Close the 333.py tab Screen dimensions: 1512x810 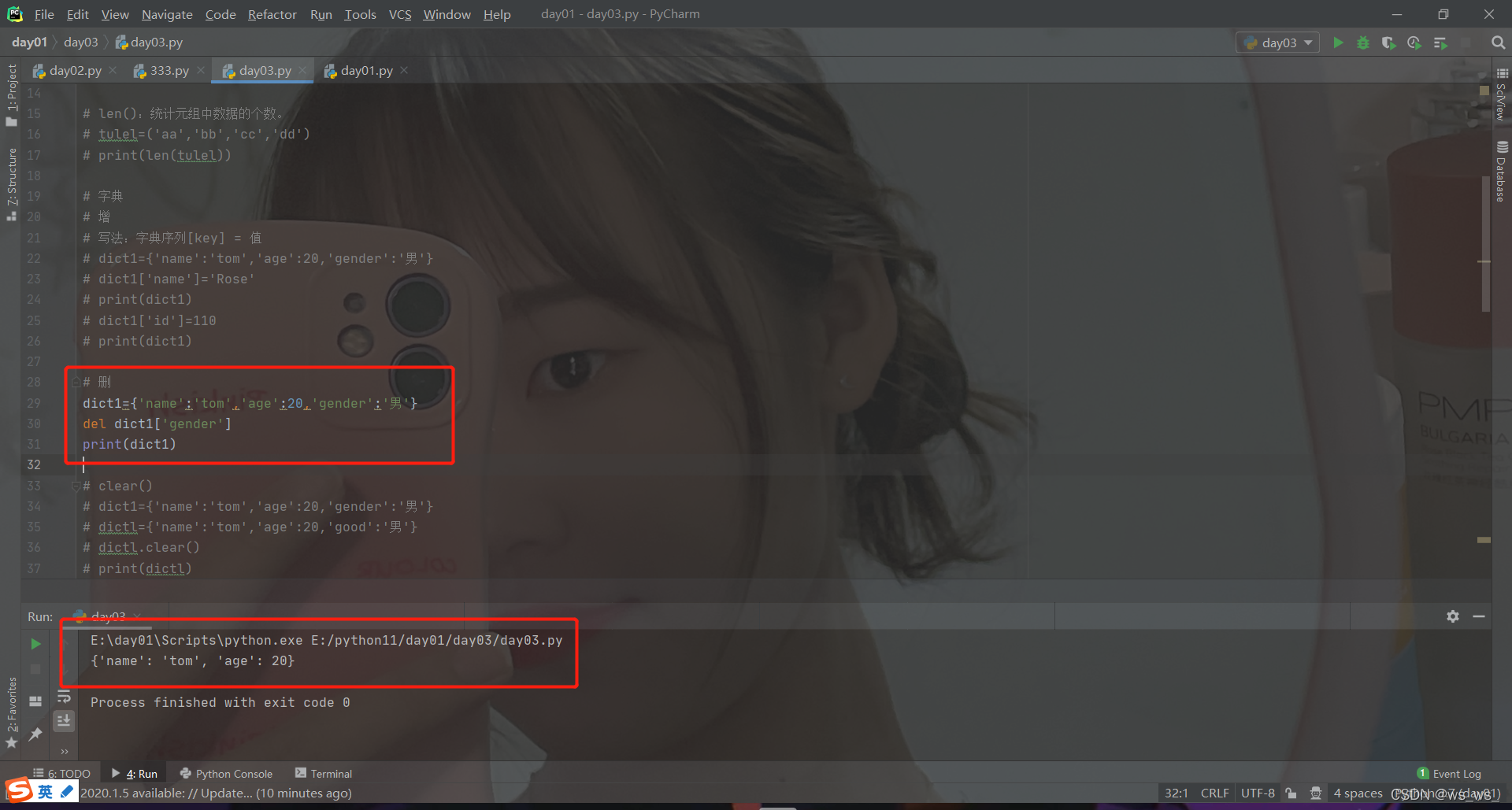(x=201, y=71)
